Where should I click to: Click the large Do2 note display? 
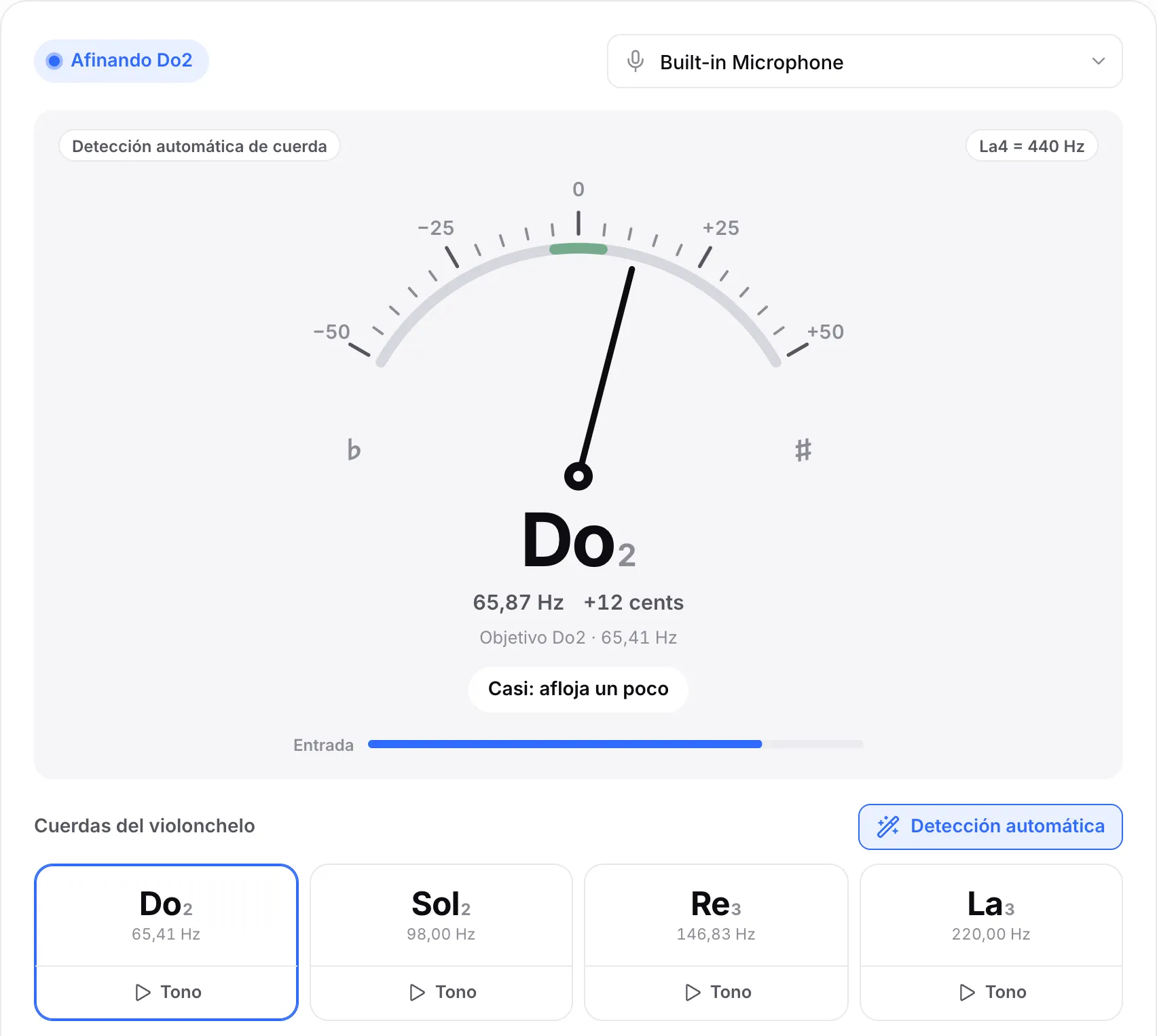[x=578, y=540]
